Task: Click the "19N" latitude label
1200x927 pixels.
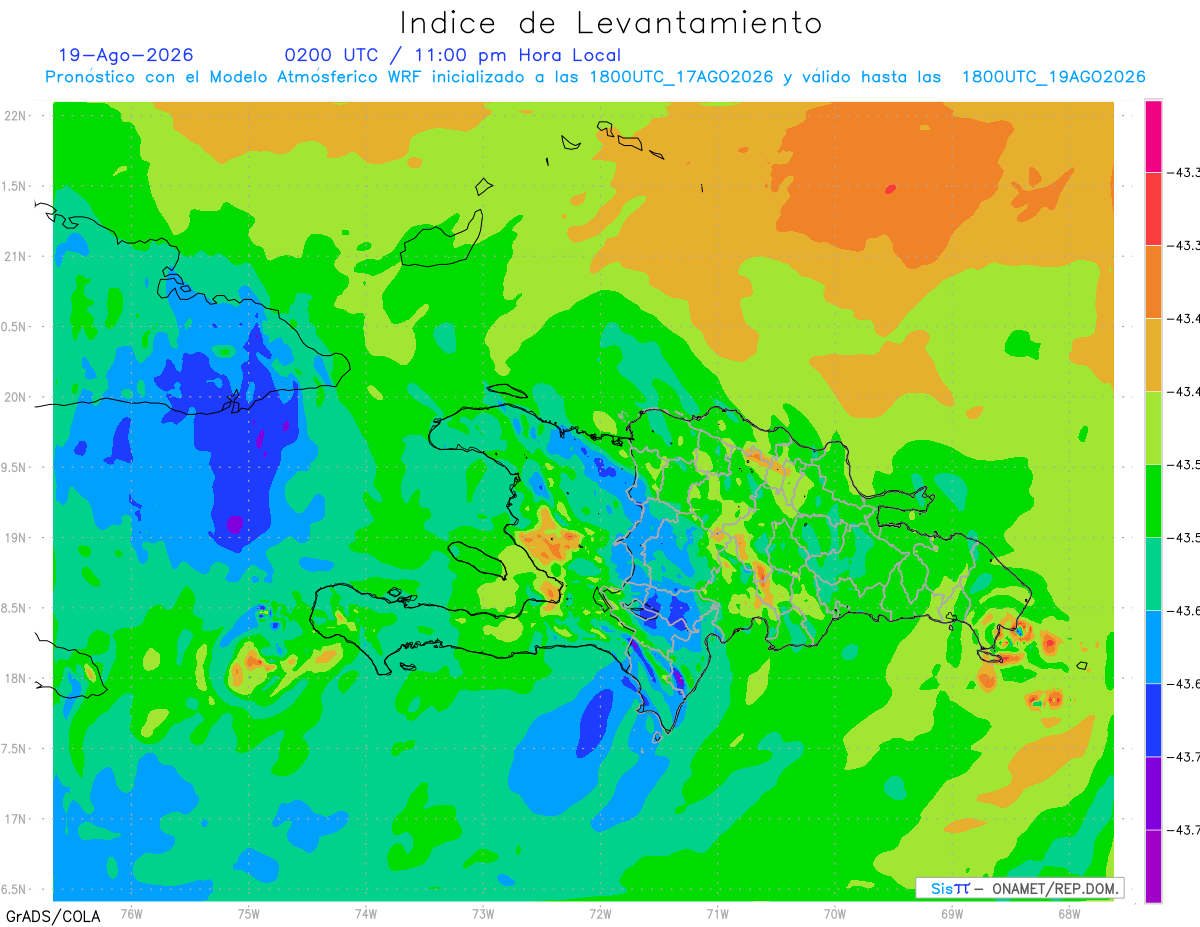Action: (x=17, y=538)
